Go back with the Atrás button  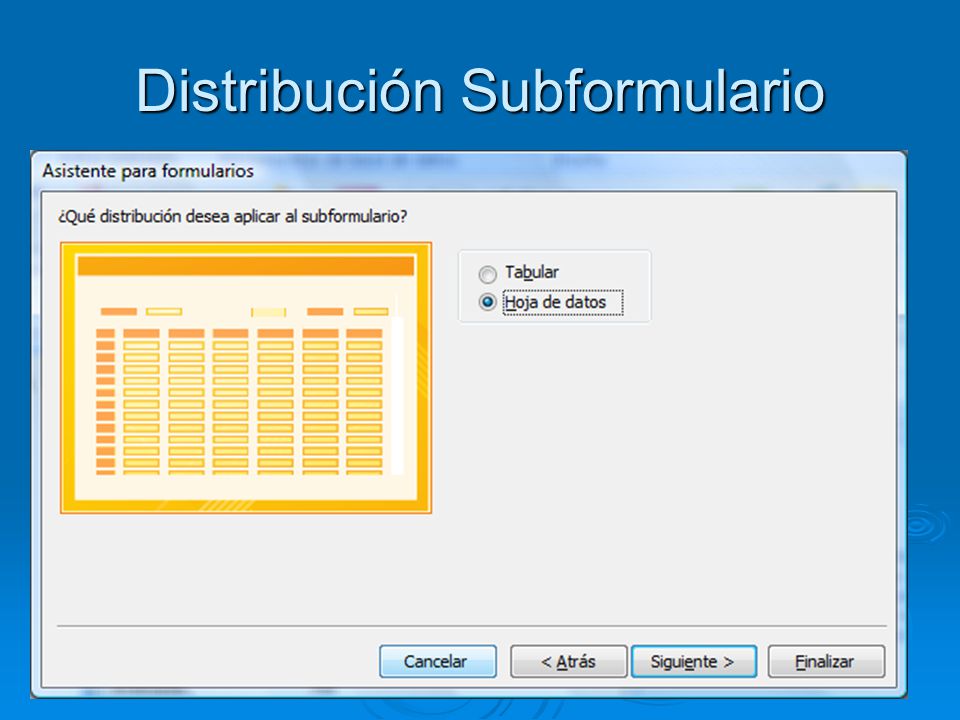click(569, 661)
